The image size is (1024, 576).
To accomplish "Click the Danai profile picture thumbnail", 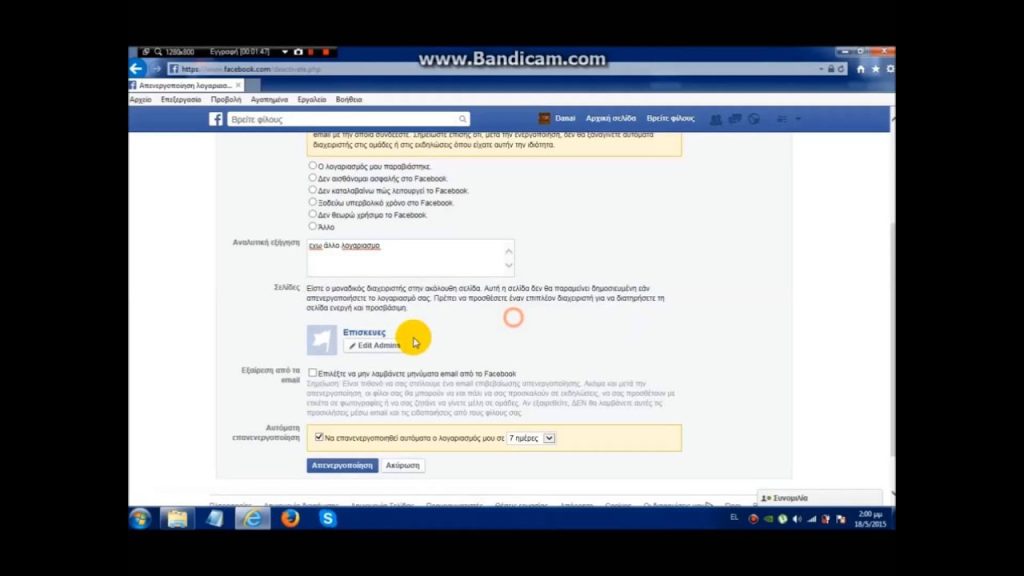I will pyautogui.click(x=544, y=118).
